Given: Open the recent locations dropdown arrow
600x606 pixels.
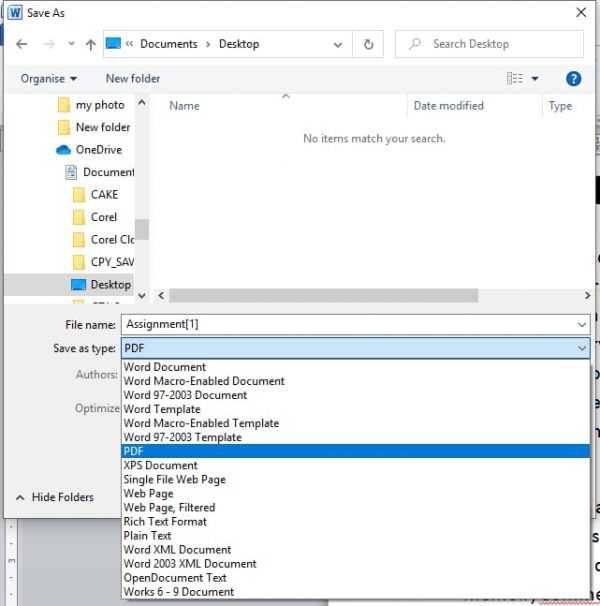Looking at the screenshot, I should click(71, 44).
